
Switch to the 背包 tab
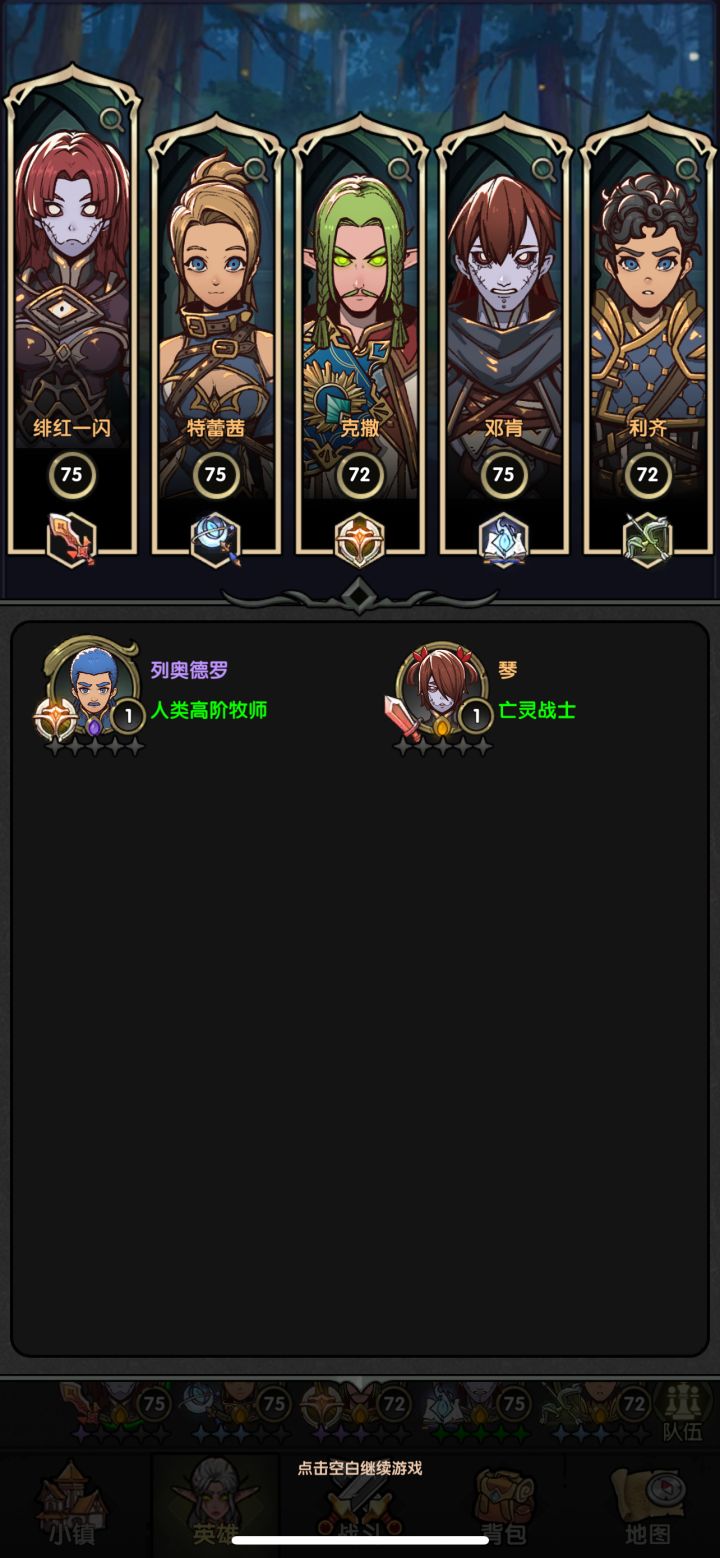coord(504,1505)
